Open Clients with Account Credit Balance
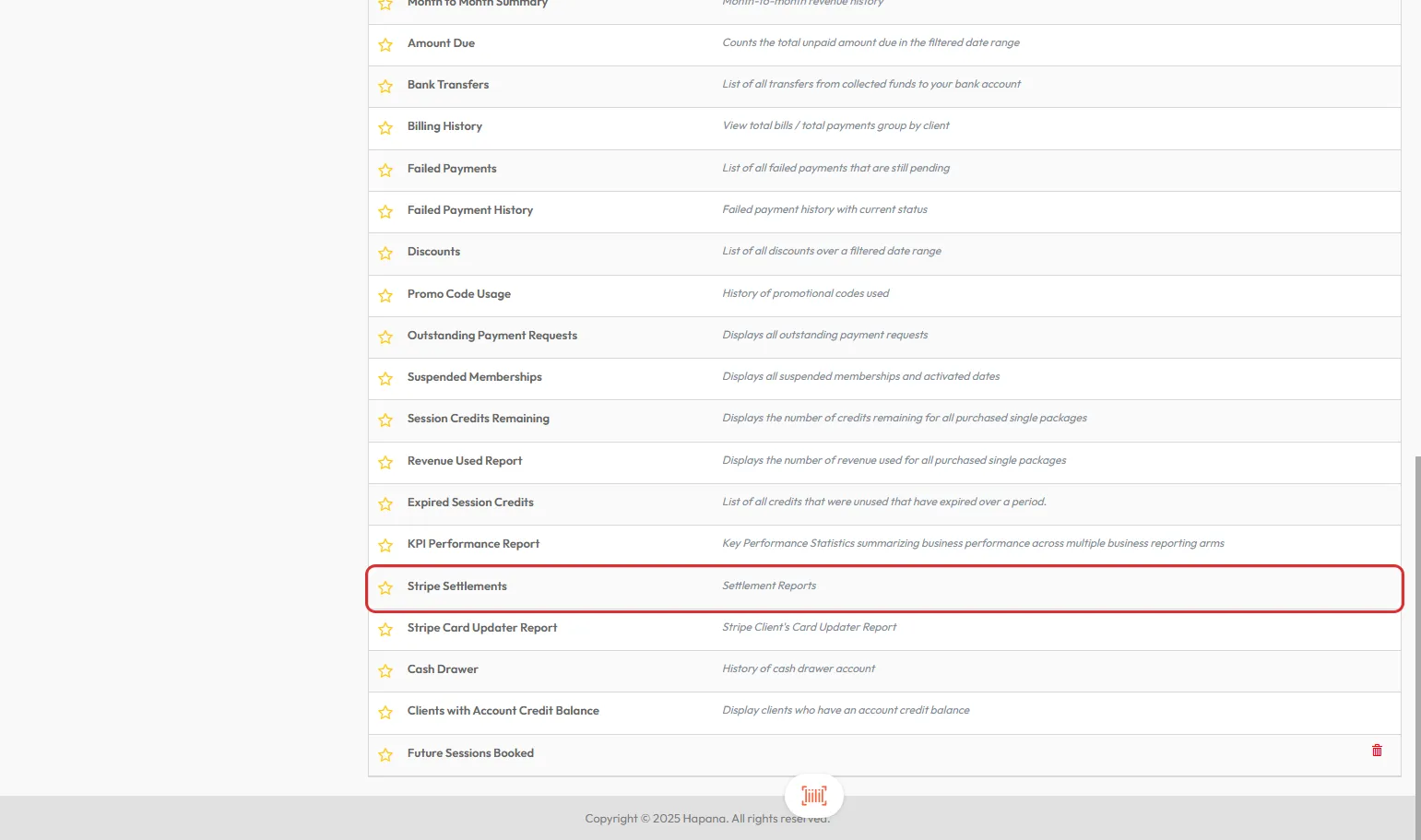The height and width of the screenshot is (840, 1421). point(503,711)
